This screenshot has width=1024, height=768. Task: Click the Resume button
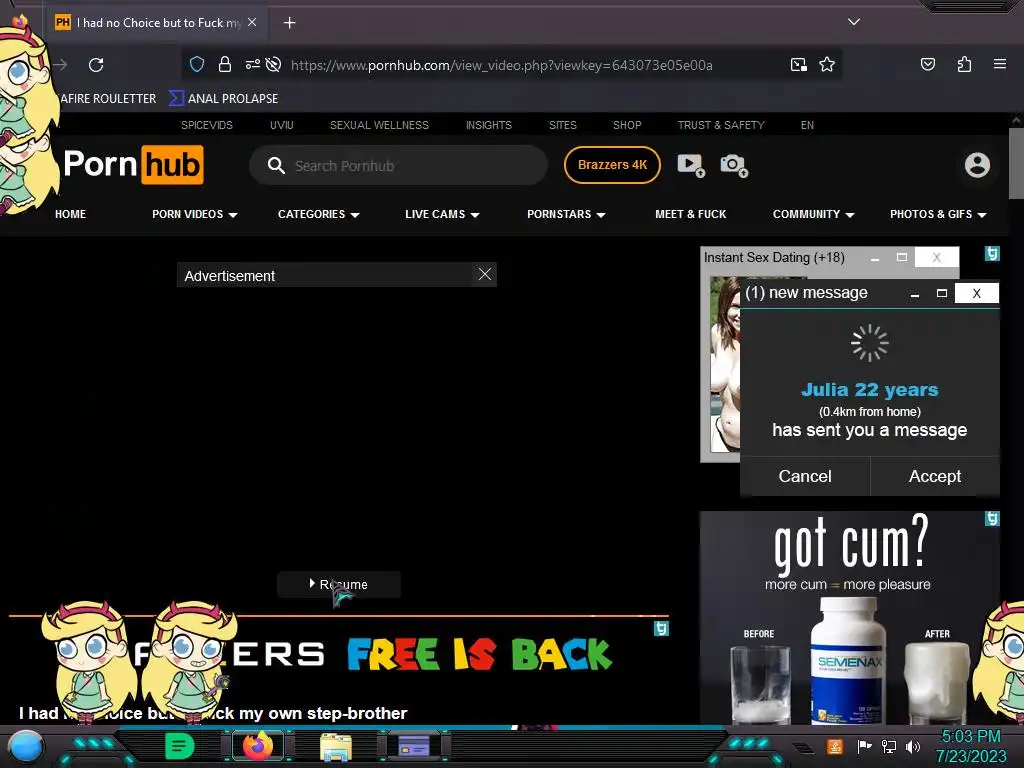pos(338,584)
